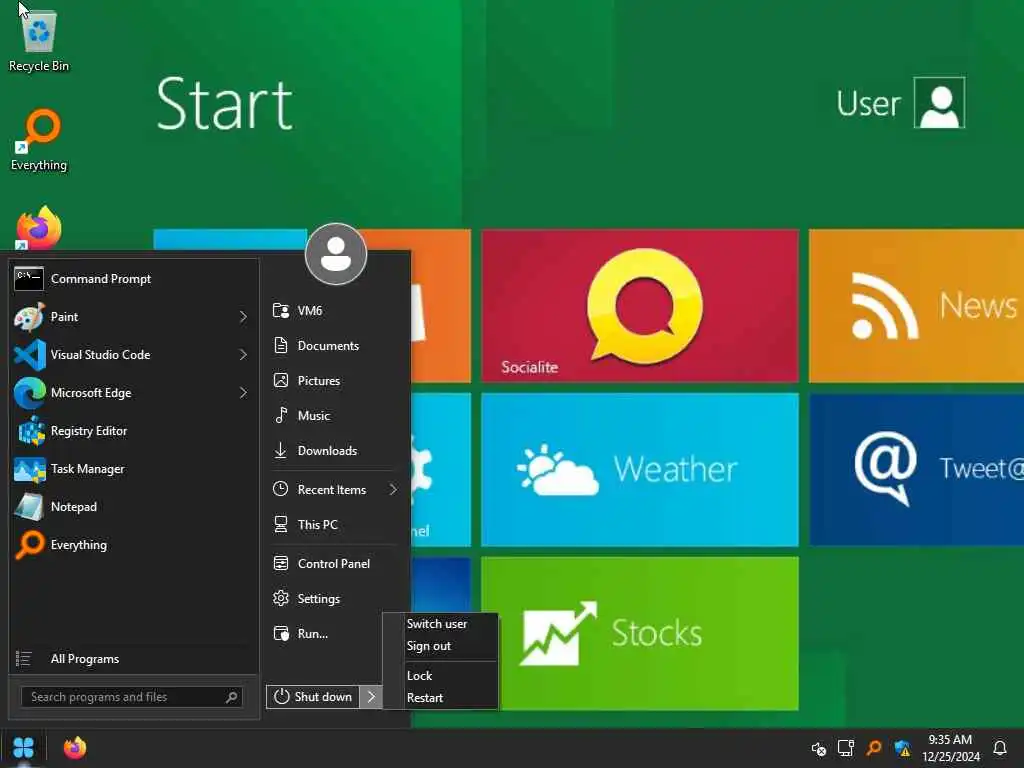Open the Firefox desktop shortcut
Viewport: 1024px width, 768px height.
click(x=39, y=228)
